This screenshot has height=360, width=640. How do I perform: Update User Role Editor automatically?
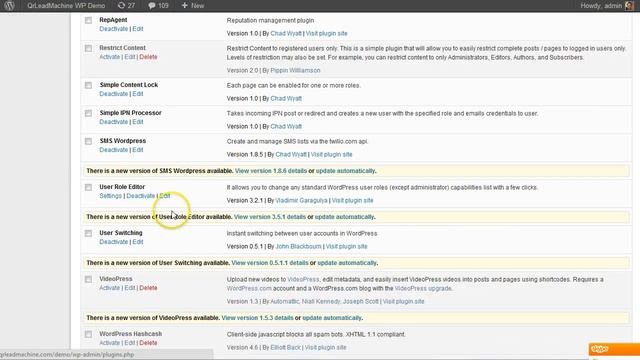(x=344, y=217)
